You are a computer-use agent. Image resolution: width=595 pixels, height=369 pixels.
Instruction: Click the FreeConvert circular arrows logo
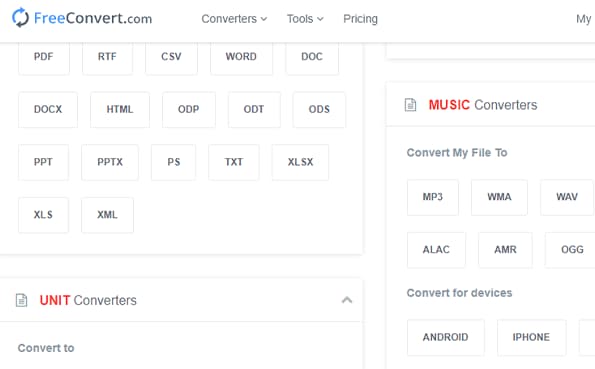[20, 18]
